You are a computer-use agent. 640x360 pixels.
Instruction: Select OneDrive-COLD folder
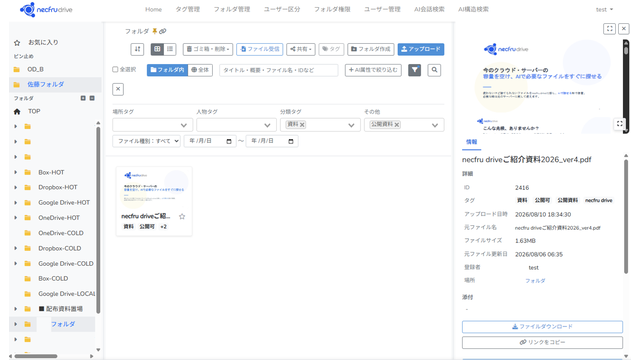pyautogui.click(x=61, y=233)
